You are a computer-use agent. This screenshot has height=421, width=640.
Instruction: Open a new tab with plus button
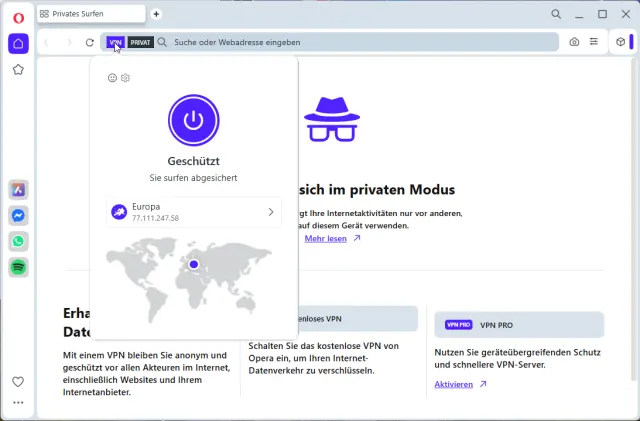(x=156, y=14)
